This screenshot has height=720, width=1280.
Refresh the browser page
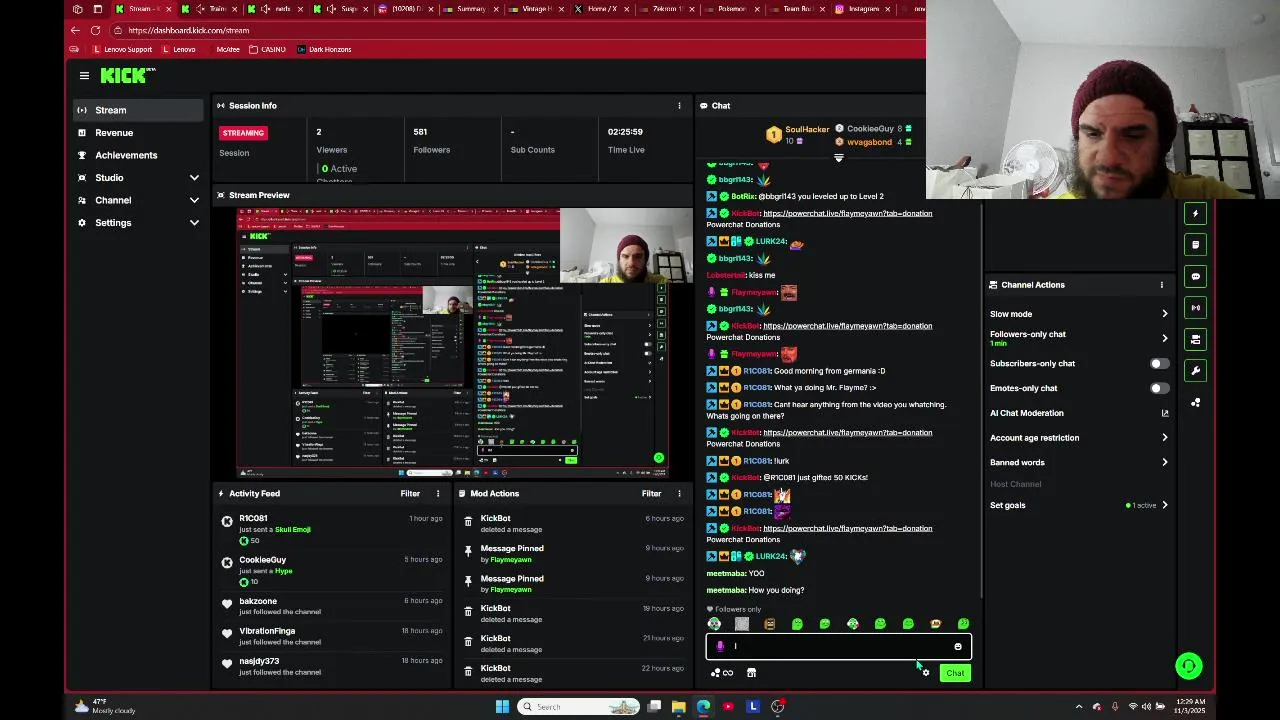[x=95, y=30]
